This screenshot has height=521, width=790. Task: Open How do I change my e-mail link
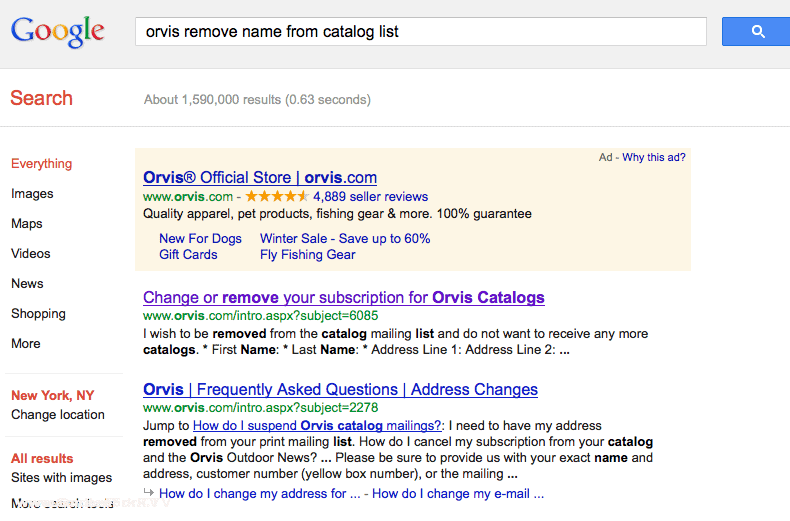(x=458, y=494)
